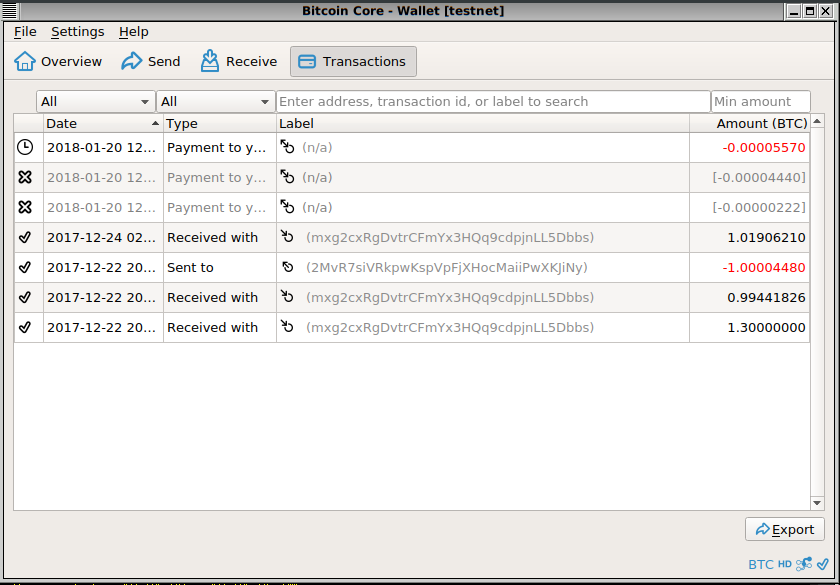This screenshot has height=585, width=840.
Task: Switch to the Send tab
Action: pos(151,62)
